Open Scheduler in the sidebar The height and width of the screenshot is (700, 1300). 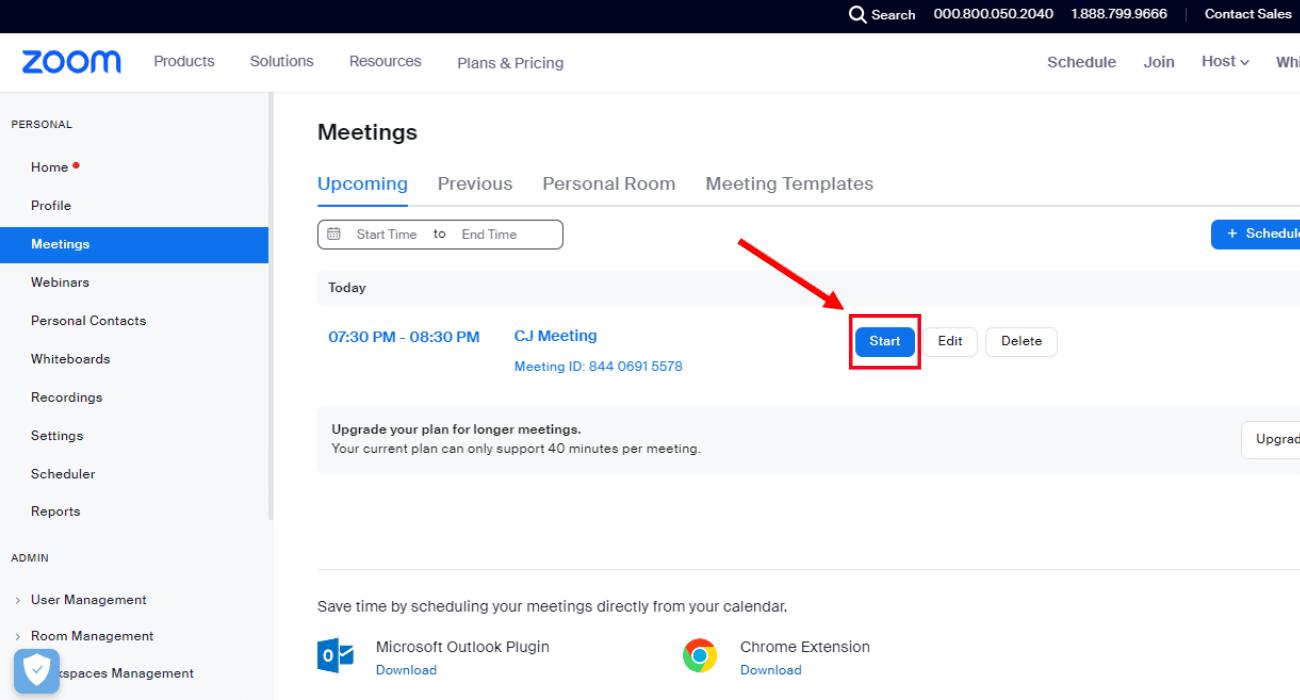(x=63, y=474)
